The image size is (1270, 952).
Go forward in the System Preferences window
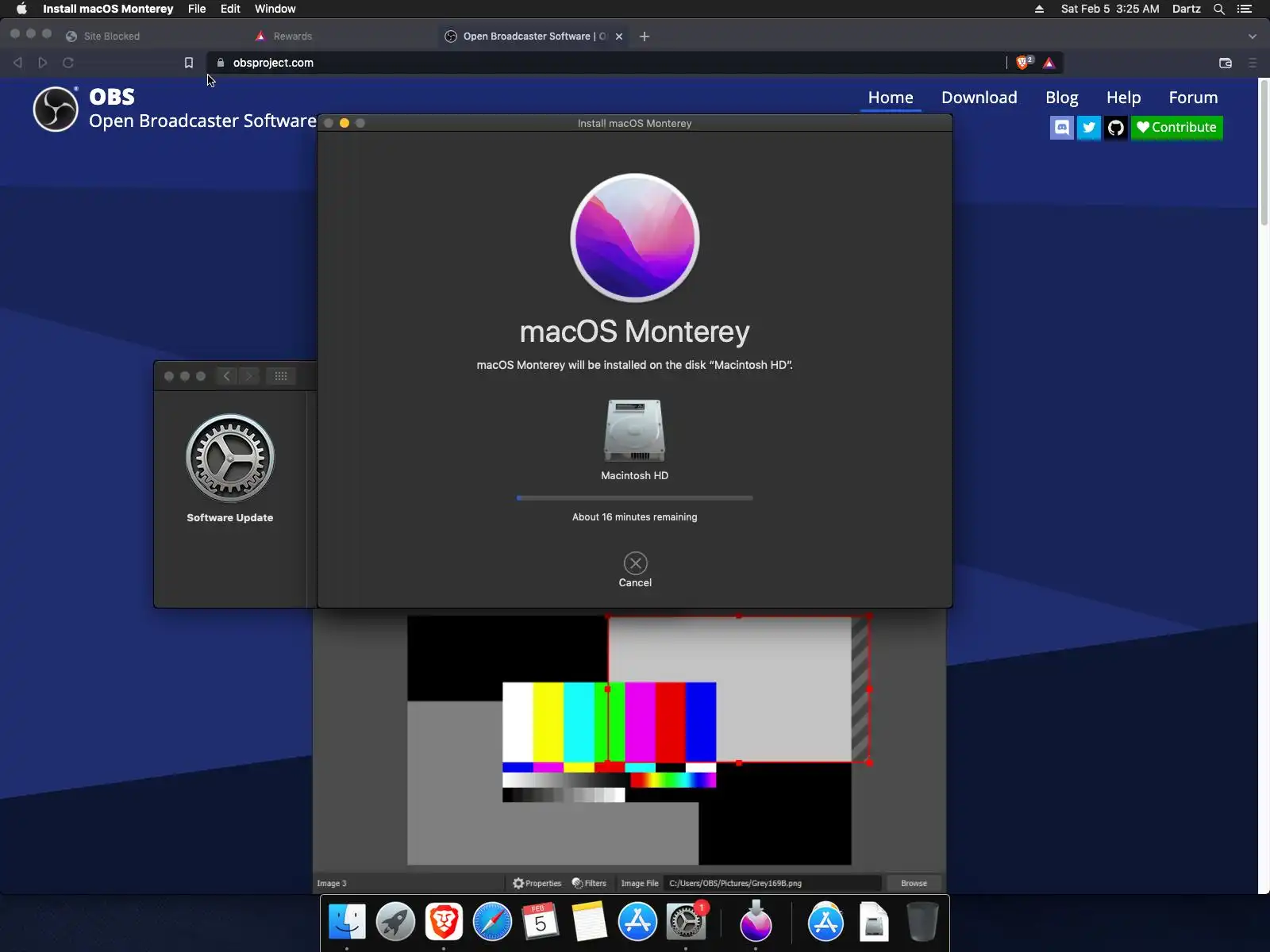coord(249,376)
